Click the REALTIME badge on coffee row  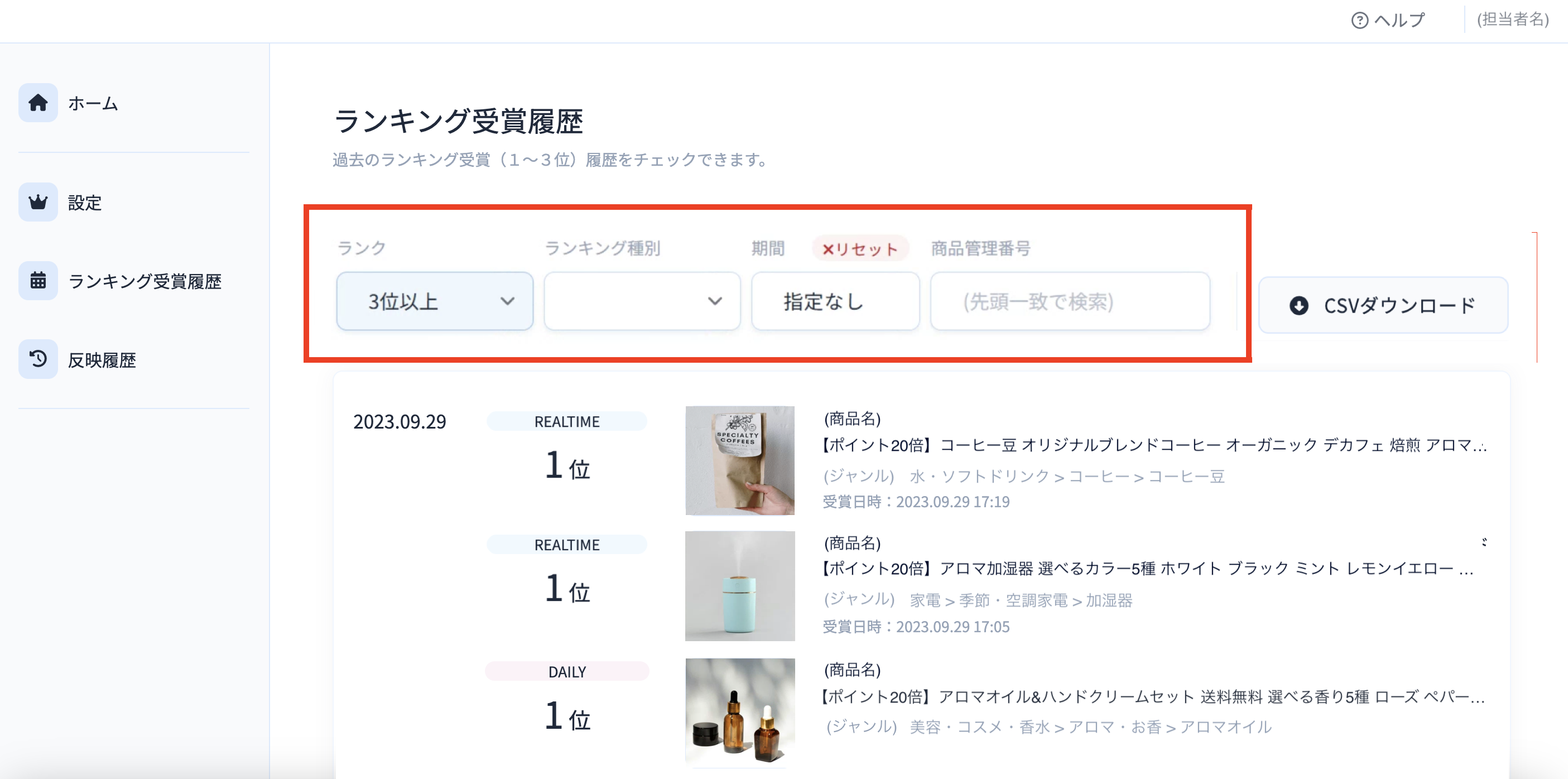(567, 421)
